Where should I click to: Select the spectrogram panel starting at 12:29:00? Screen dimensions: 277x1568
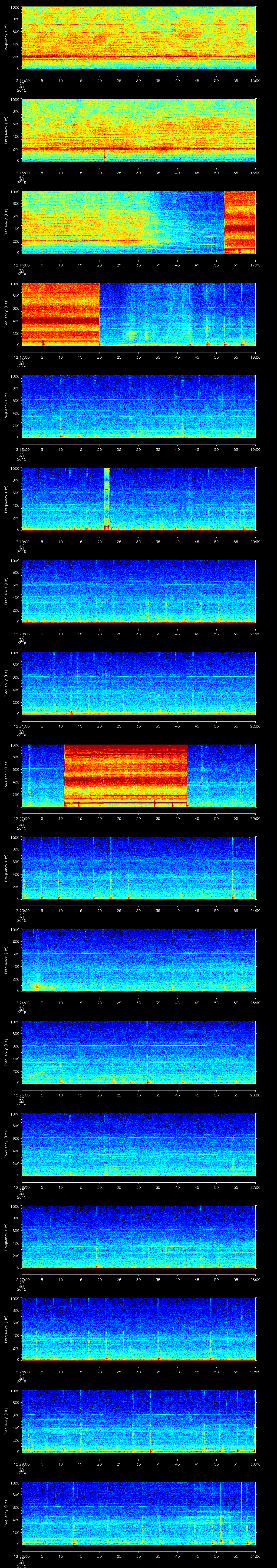coord(138,1421)
